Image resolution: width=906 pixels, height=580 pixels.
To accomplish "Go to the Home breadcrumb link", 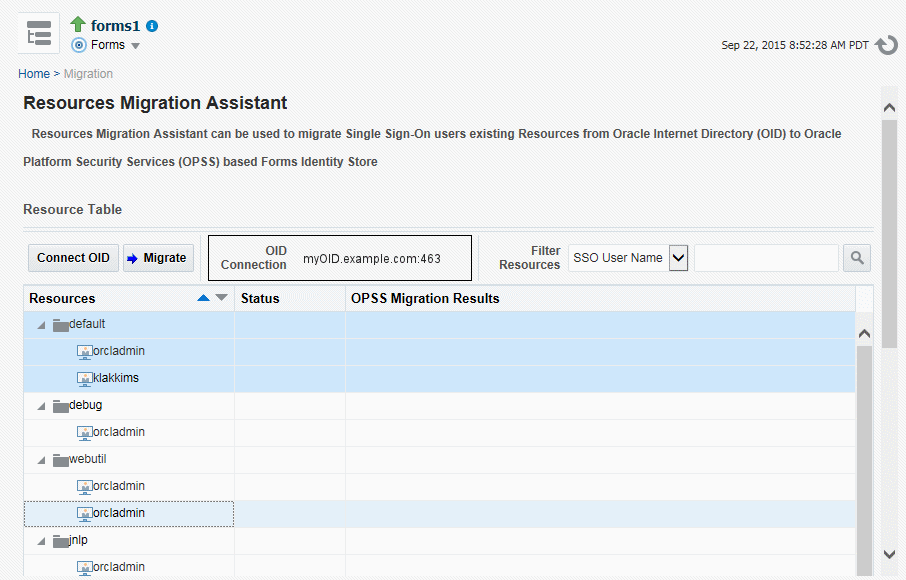I will (34, 74).
